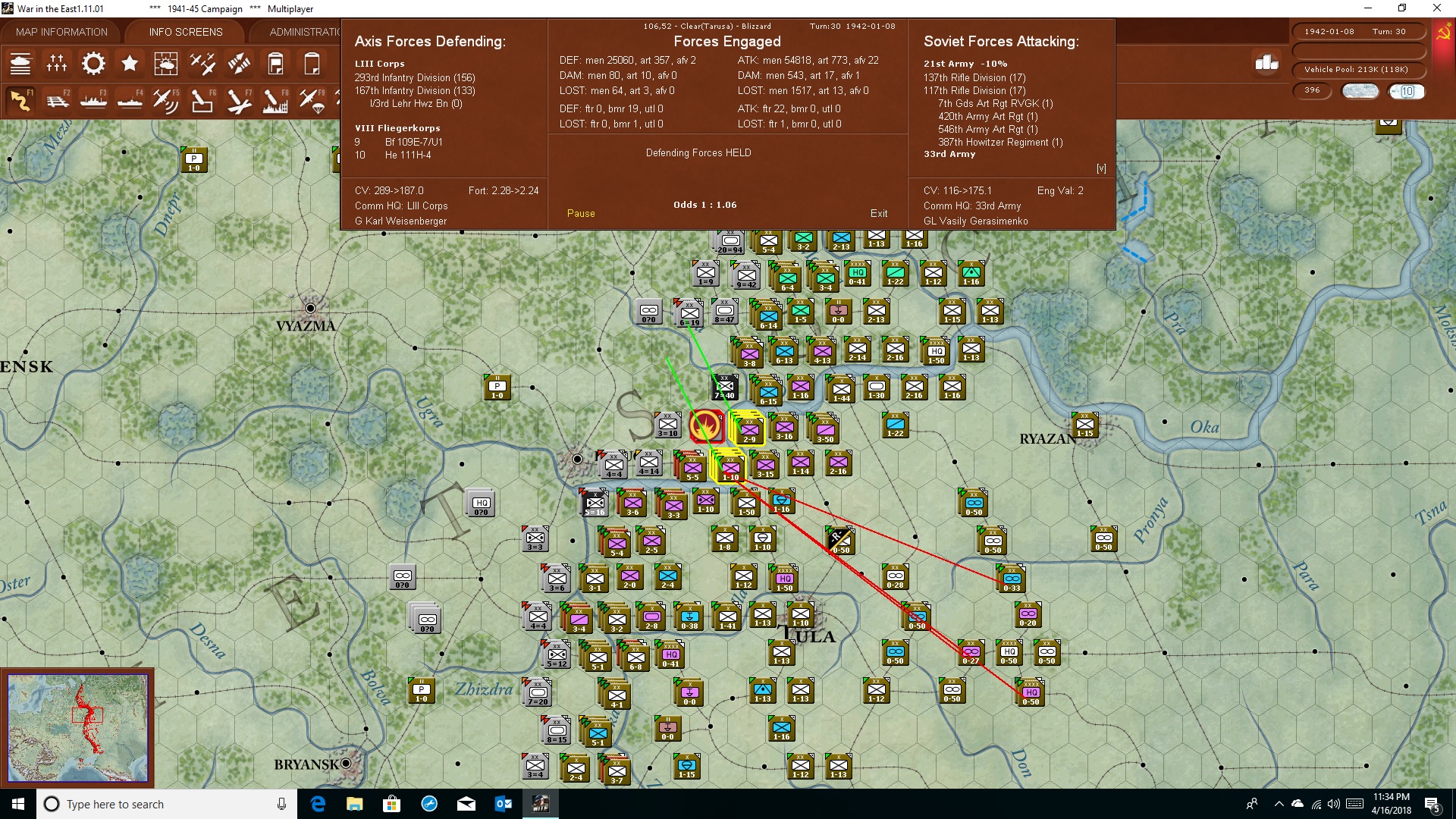Select 7th Gds Art Rgt RVGK (1) entry
This screenshot has width=1456, height=819.
(x=995, y=104)
